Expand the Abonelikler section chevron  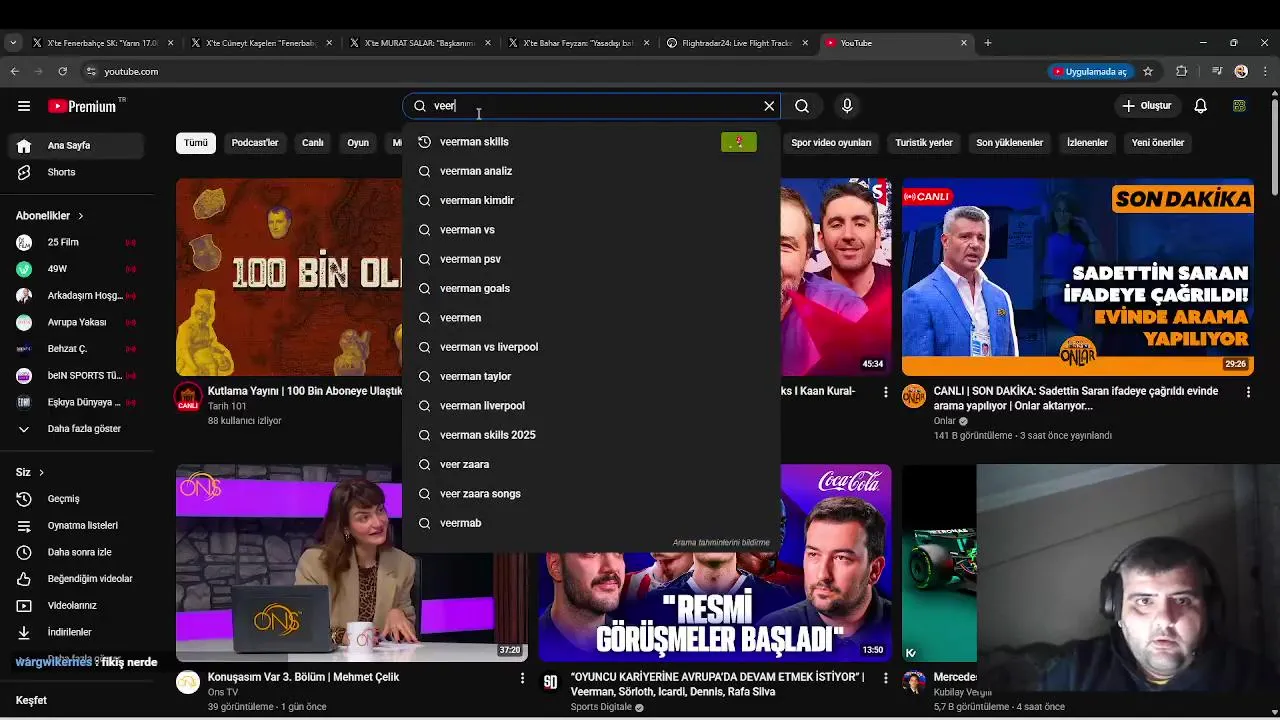pos(80,216)
